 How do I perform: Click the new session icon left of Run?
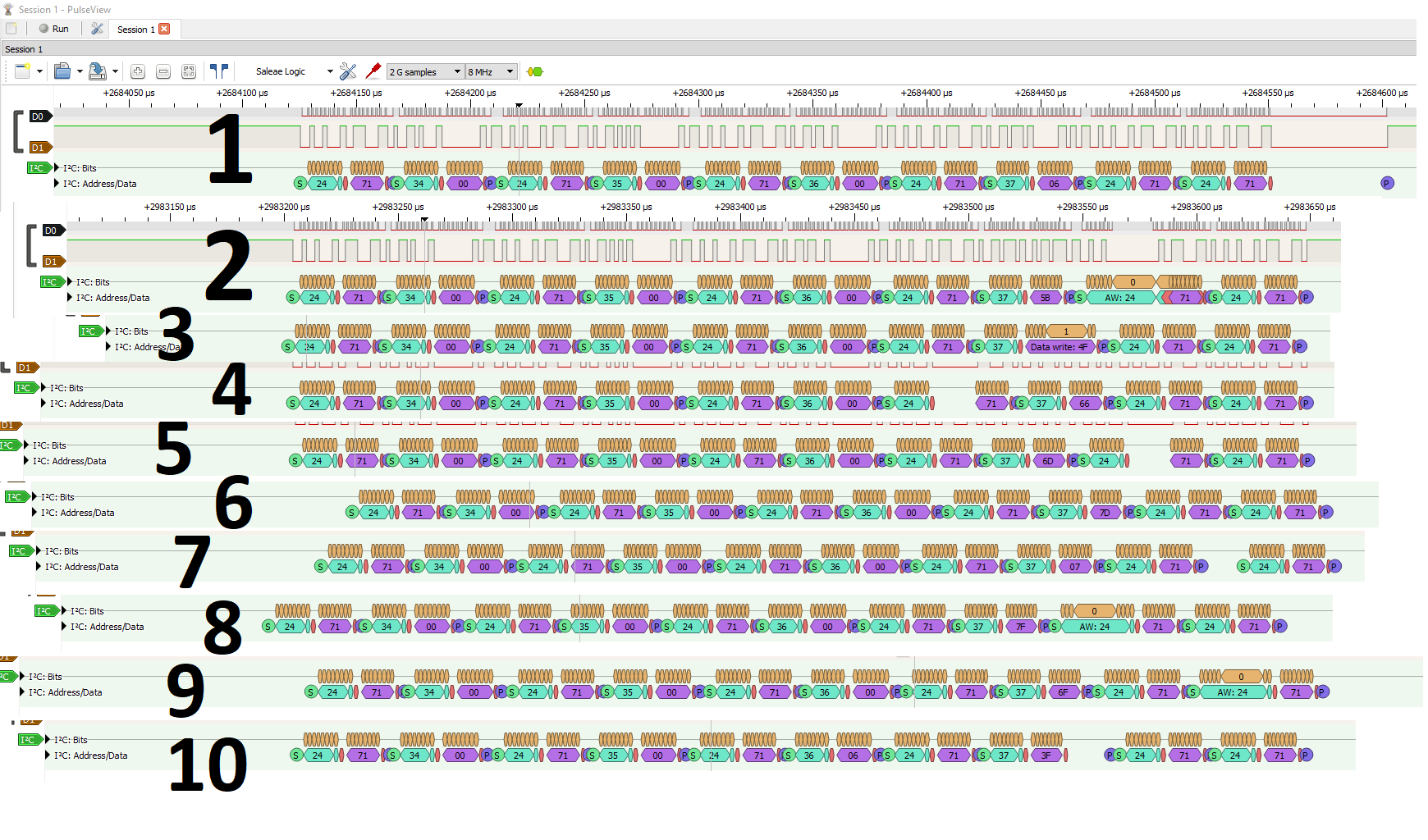pos(11,29)
